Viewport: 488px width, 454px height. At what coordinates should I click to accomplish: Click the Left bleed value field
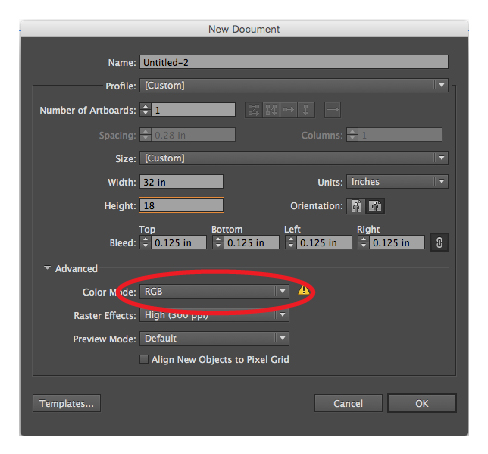point(324,242)
